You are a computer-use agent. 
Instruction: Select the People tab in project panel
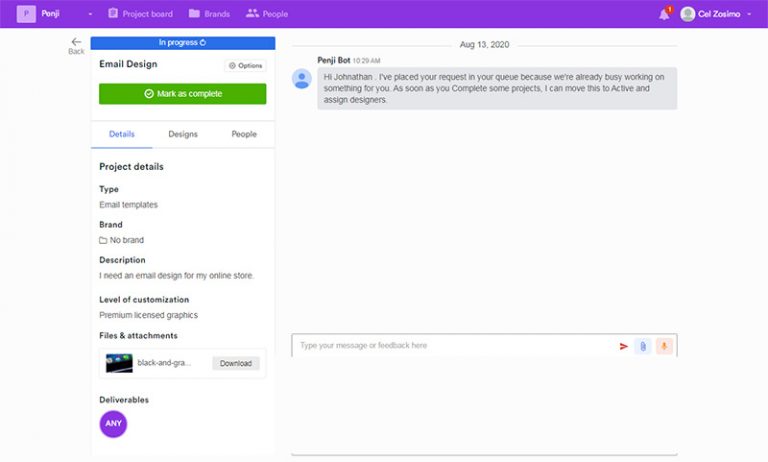[244, 134]
